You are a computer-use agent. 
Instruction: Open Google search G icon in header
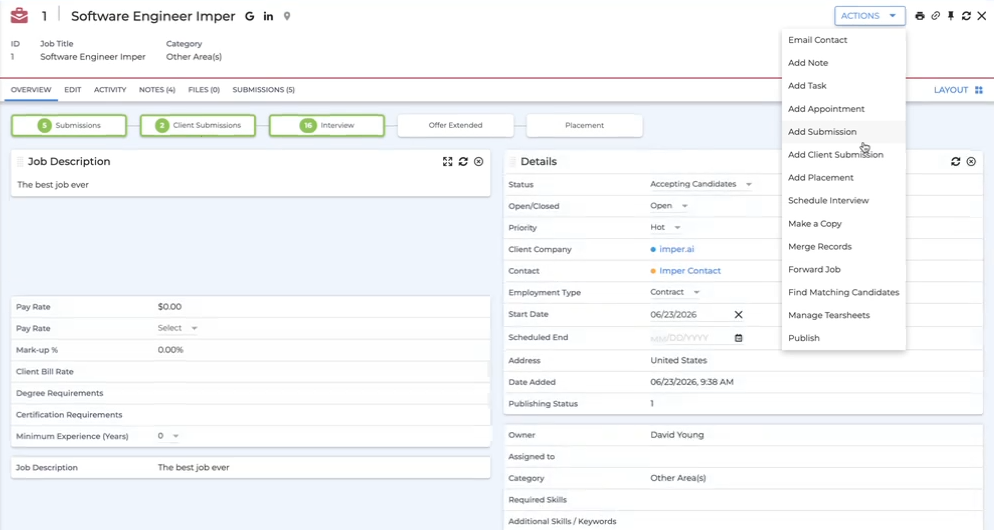point(250,16)
